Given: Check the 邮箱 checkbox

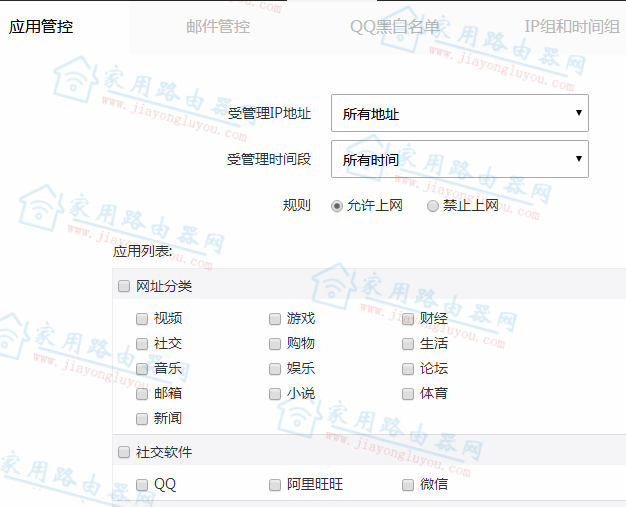Looking at the screenshot, I should [142, 394].
